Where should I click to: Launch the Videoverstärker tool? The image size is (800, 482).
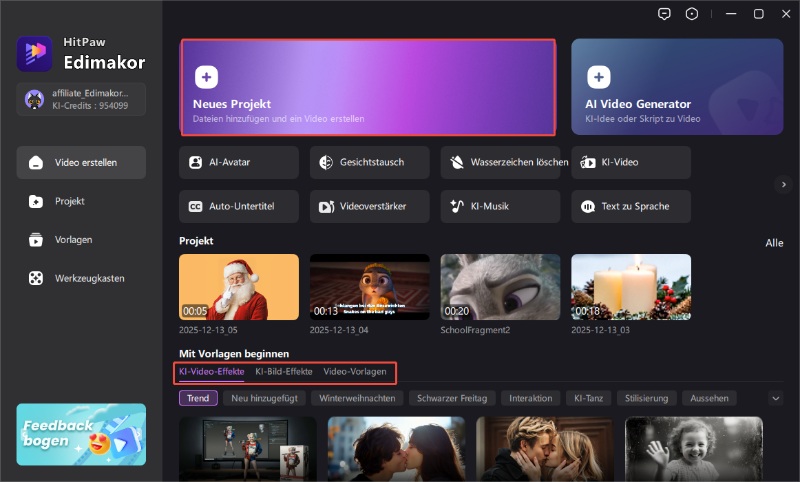(369, 207)
